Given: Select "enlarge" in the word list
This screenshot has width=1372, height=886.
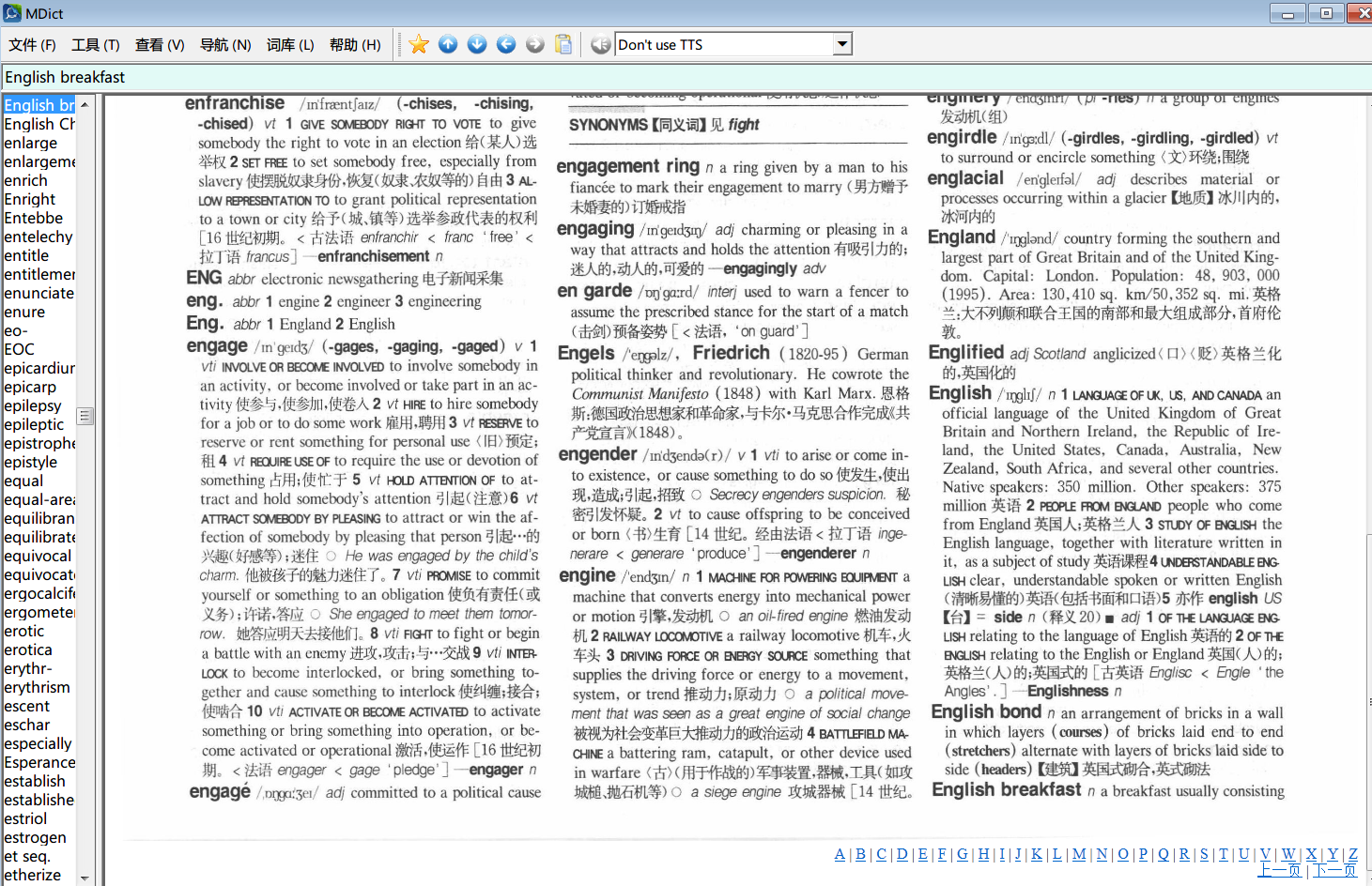Looking at the screenshot, I should click(30, 143).
